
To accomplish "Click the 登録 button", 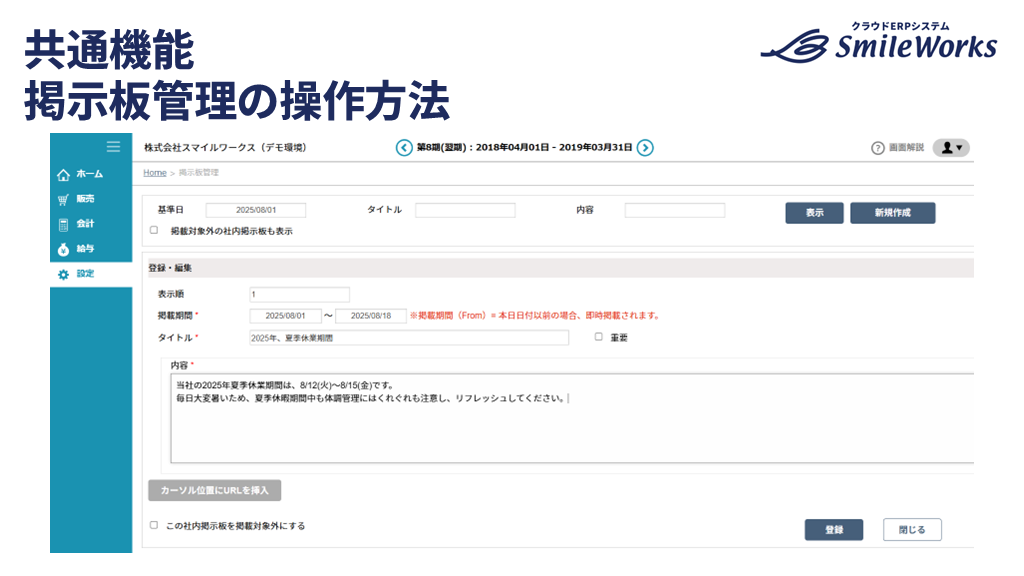I will pos(834,530).
